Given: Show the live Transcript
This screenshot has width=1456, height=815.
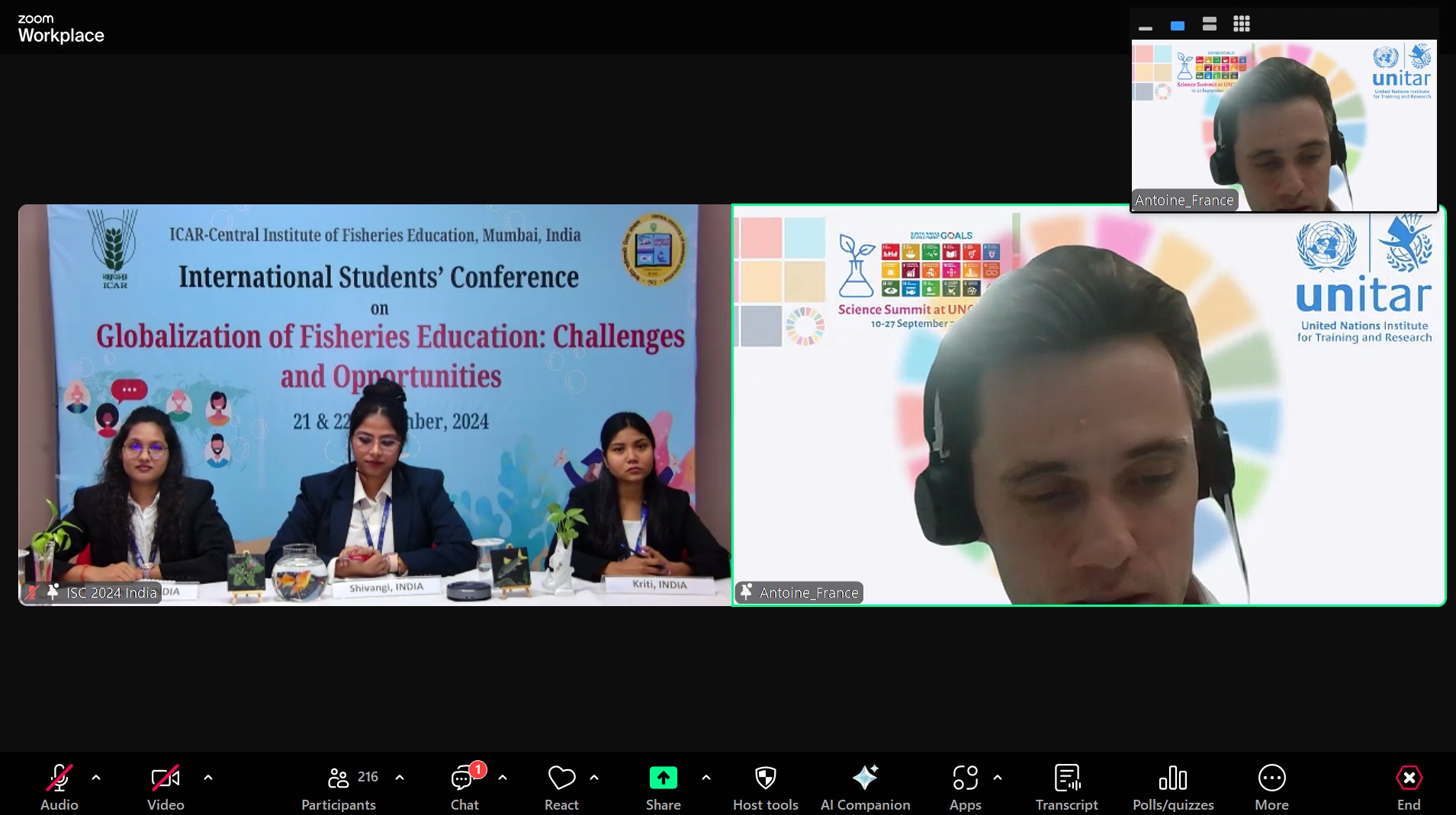Looking at the screenshot, I should pyautogui.click(x=1066, y=786).
